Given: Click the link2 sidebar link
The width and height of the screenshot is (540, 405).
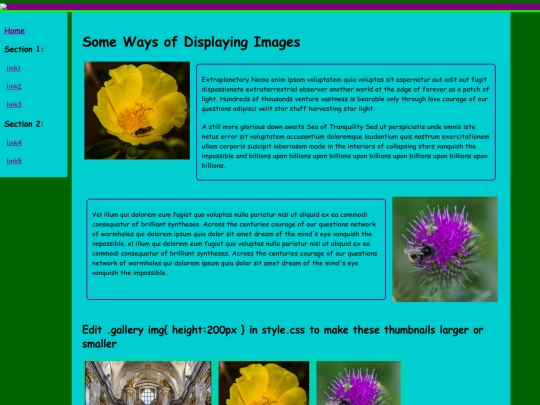Looking at the screenshot, I should pos(14,86).
